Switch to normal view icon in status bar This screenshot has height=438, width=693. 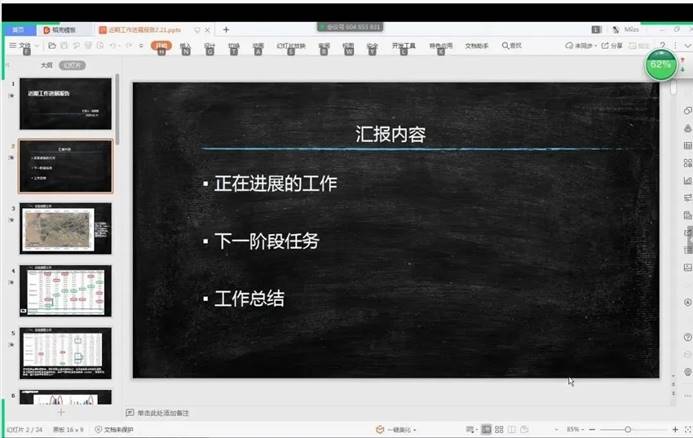(x=485, y=429)
